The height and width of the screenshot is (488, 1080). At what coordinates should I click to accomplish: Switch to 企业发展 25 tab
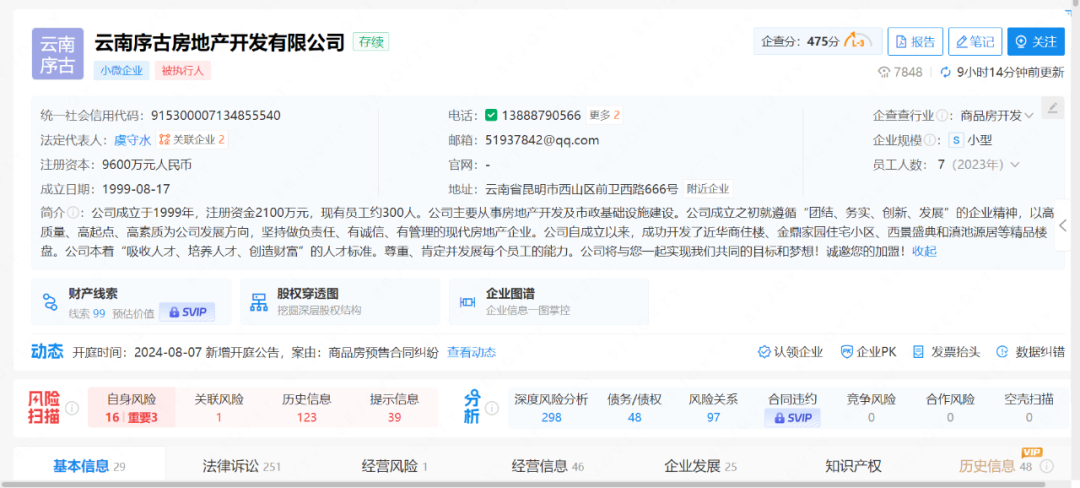tap(700, 467)
